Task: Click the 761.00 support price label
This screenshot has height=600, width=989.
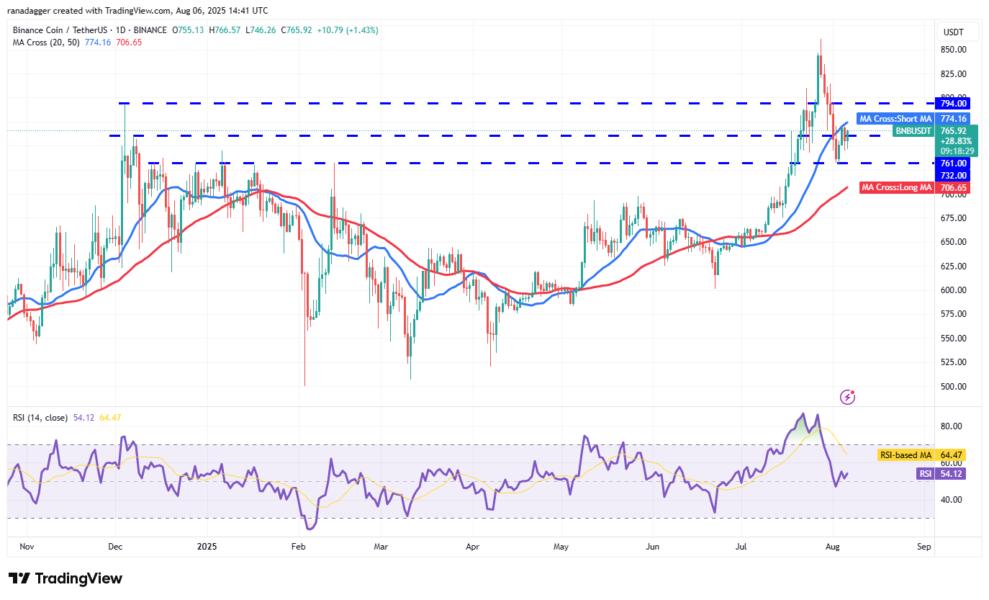Action: 953,163
